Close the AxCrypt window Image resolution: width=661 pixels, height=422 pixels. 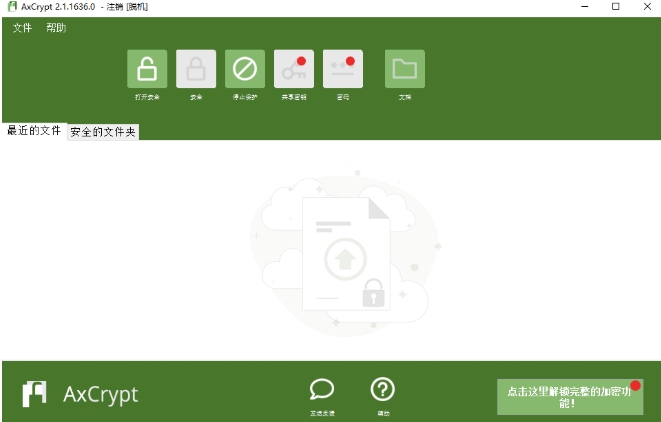click(646, 7)
